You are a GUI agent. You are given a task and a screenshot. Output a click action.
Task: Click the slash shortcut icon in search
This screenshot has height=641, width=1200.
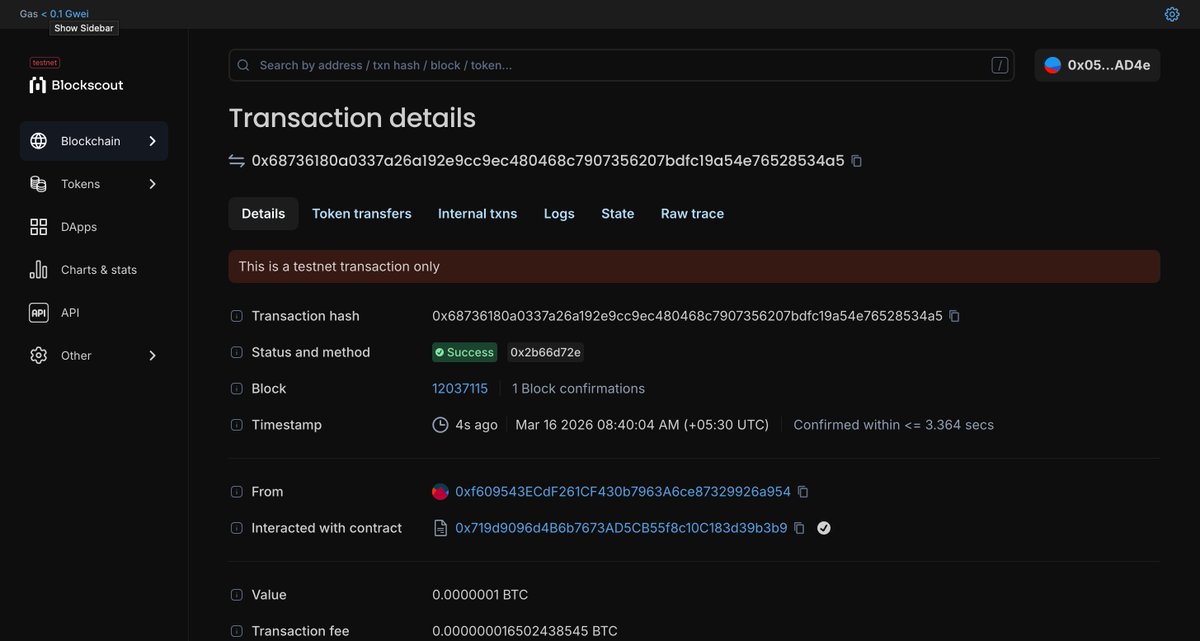[x=1000, y=65]
